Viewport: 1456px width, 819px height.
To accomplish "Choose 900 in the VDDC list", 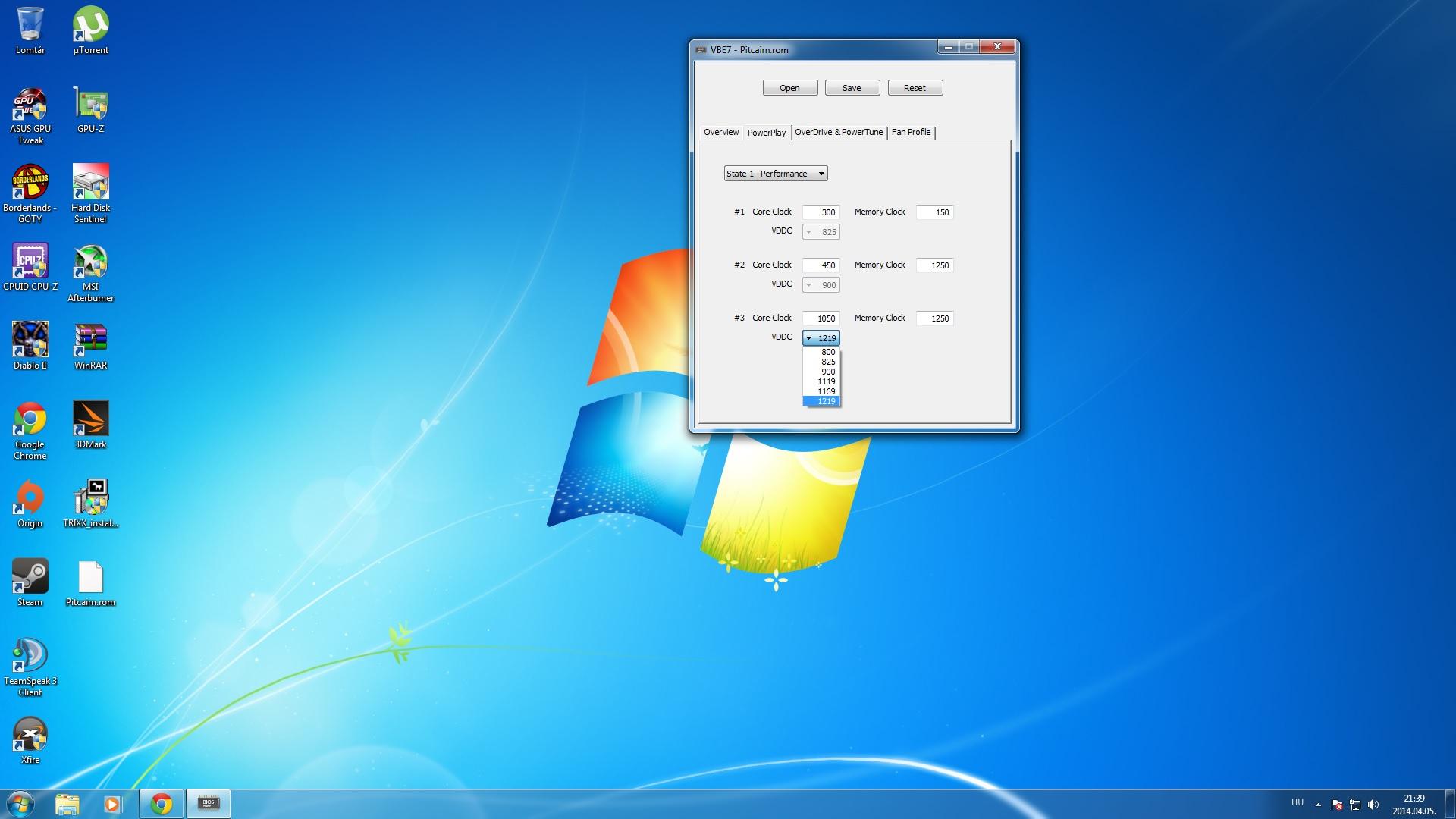I will click(x=821, y=372).
